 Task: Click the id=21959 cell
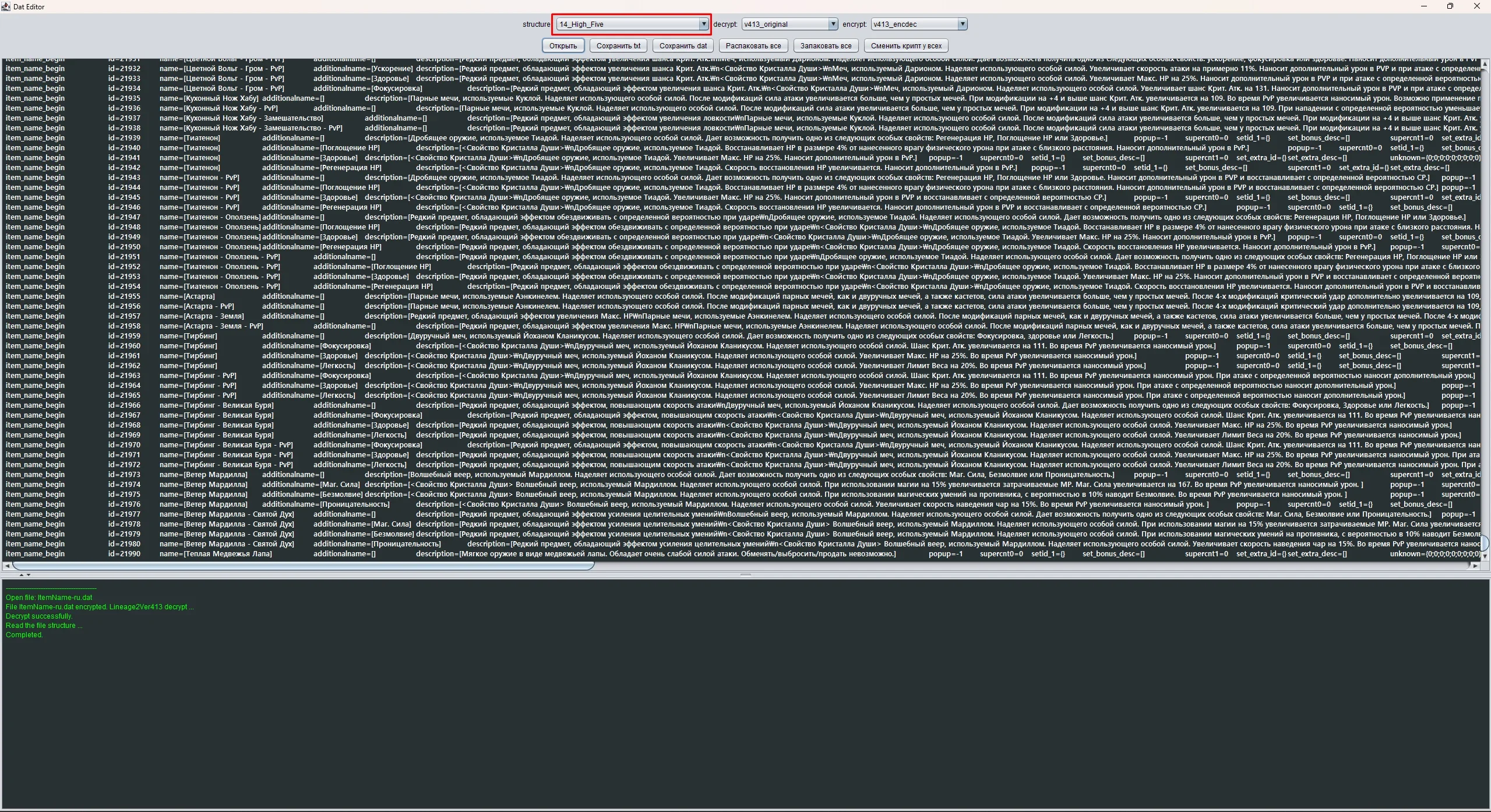[124, 336]
